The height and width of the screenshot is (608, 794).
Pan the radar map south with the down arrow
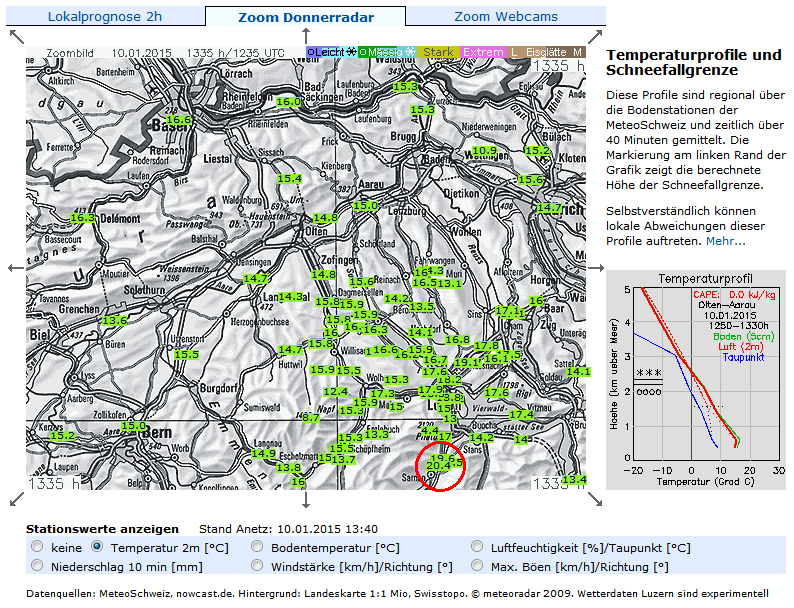(305, 500)
